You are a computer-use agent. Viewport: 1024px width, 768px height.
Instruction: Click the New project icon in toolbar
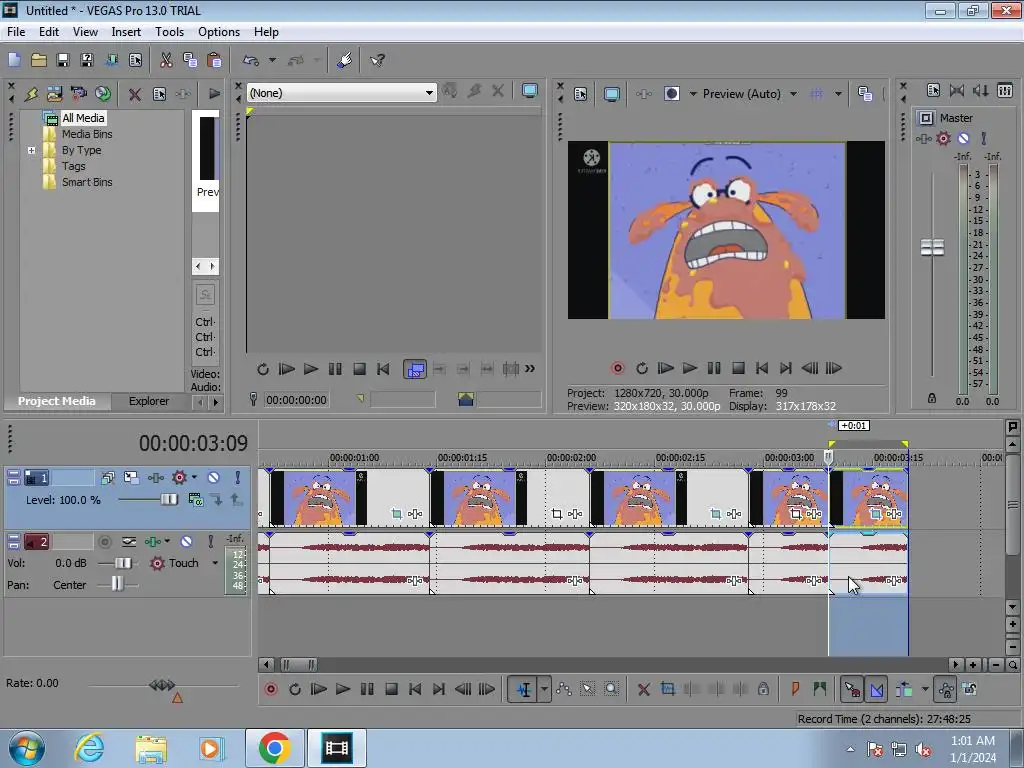pos(14,60)
